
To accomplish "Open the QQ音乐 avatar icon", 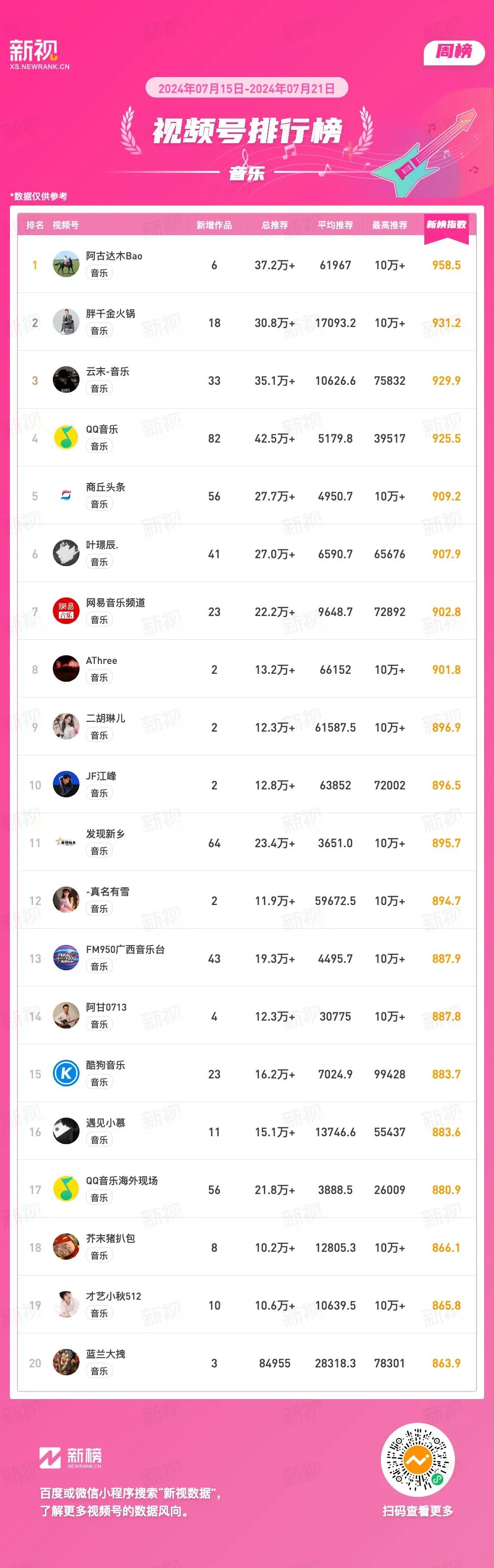I will click(x=66, y=438).
